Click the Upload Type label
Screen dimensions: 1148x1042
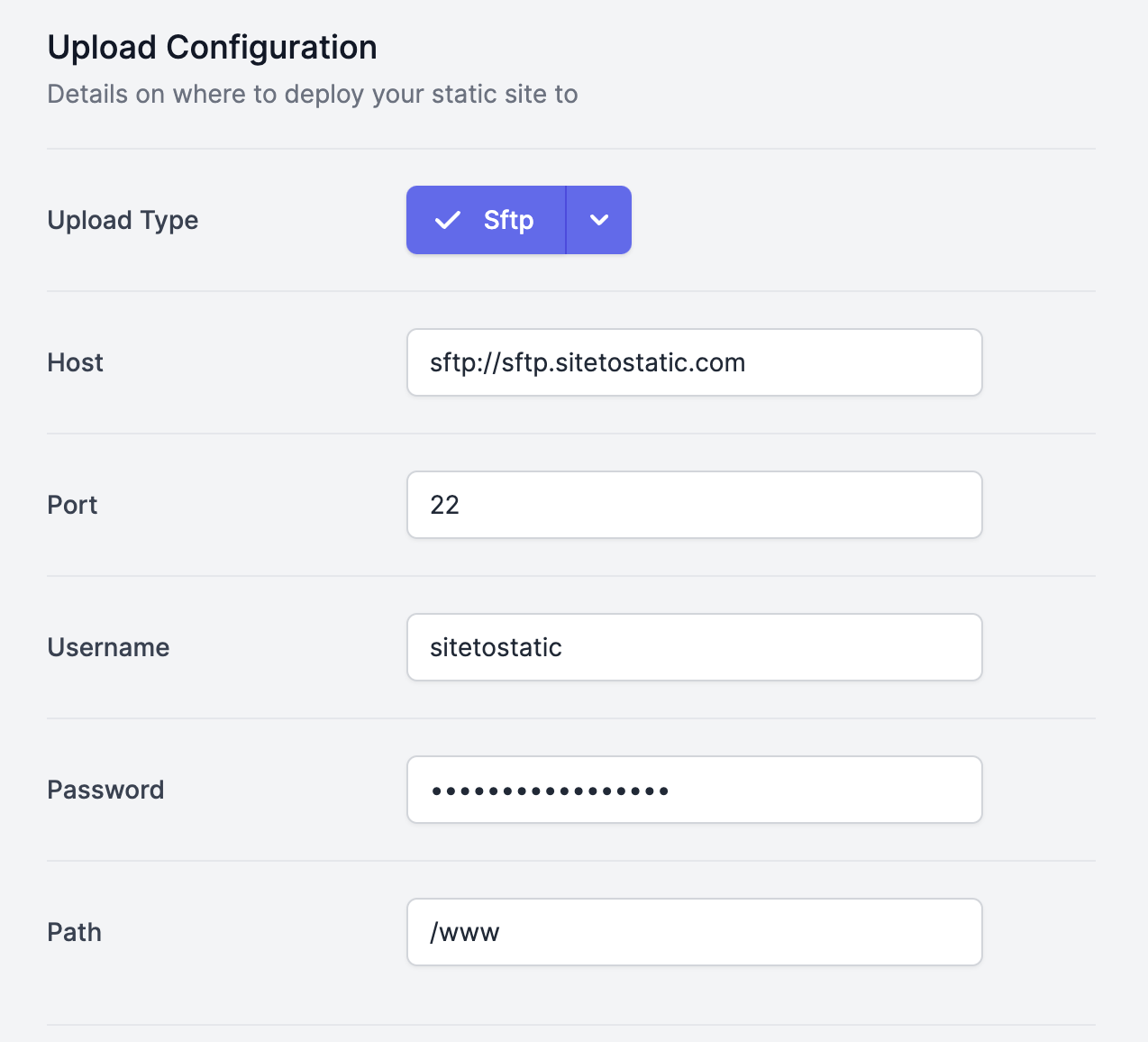click(x=123, y=221)
